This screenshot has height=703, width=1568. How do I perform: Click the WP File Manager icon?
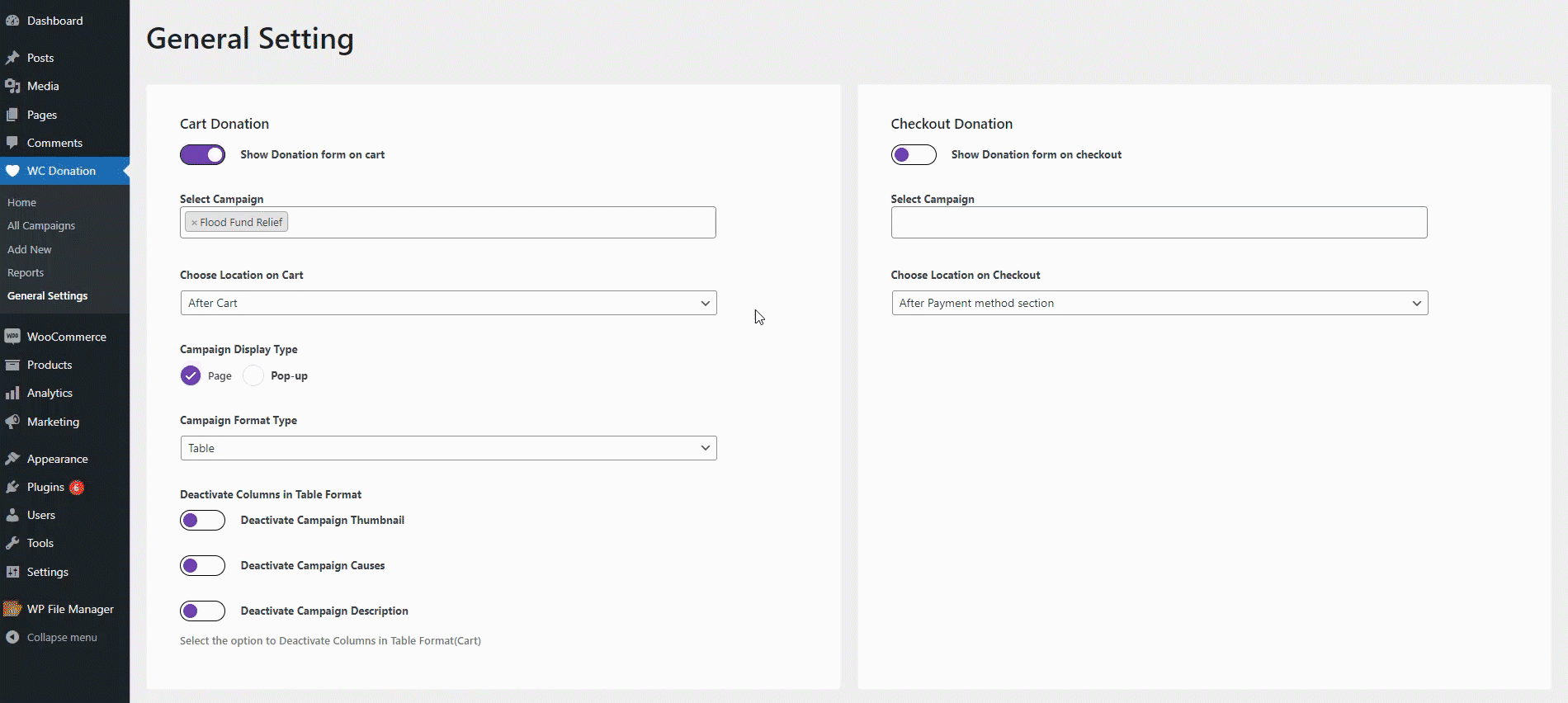click(x=12, y=609)
